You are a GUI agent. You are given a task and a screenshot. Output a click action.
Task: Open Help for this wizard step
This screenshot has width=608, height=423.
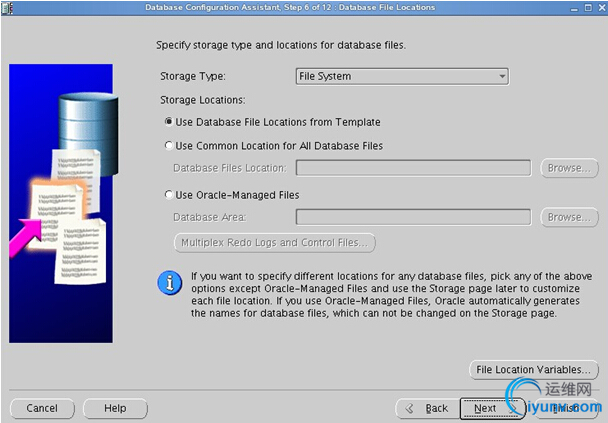115,408
